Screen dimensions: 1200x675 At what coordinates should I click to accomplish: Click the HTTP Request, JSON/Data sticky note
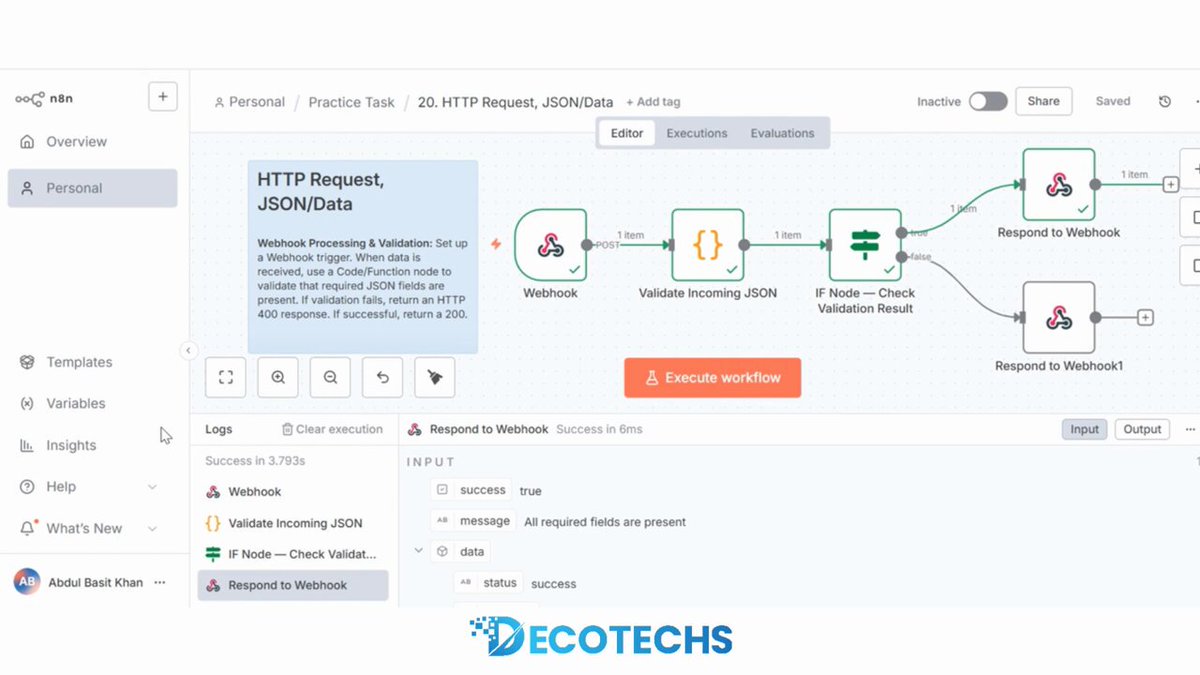click(363, 257)
